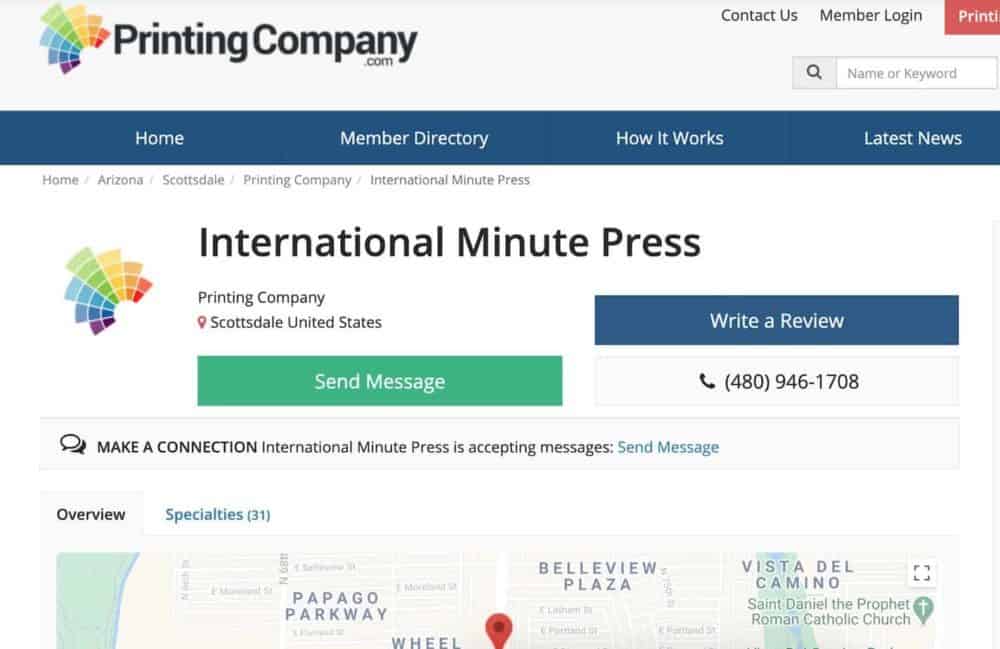Open the Send Message link in the connection banner

click(668, 447)
